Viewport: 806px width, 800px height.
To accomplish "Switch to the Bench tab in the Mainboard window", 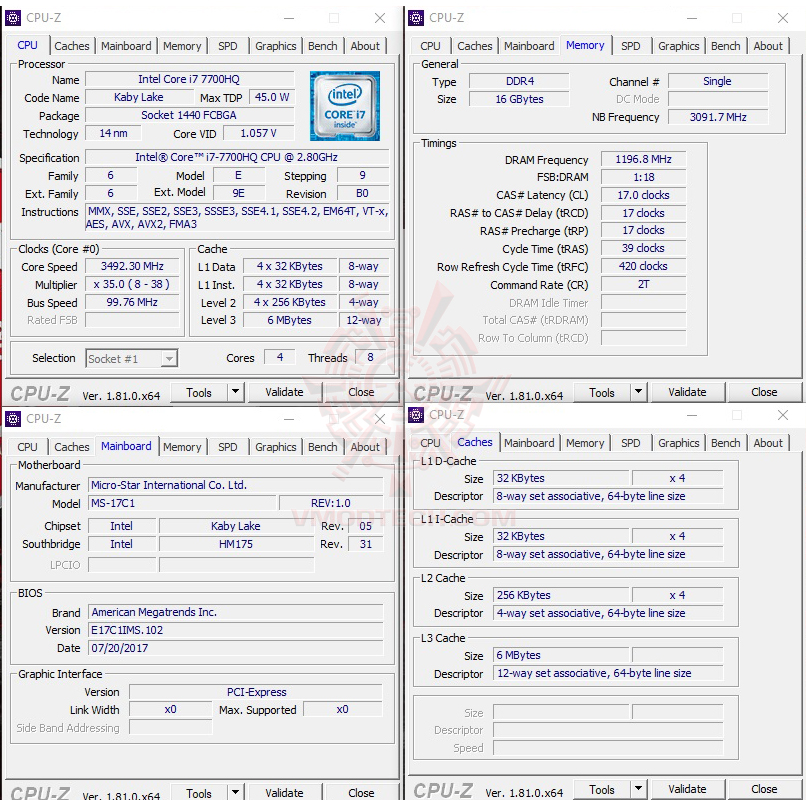I will [323, 447].
